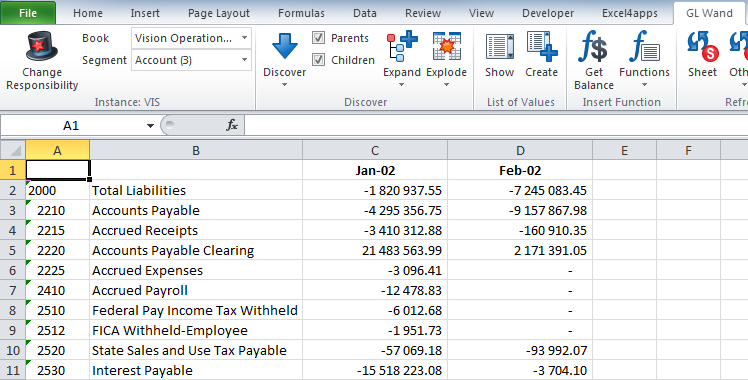Expand the Name Box dropdown arrow

tap(150, 126)
